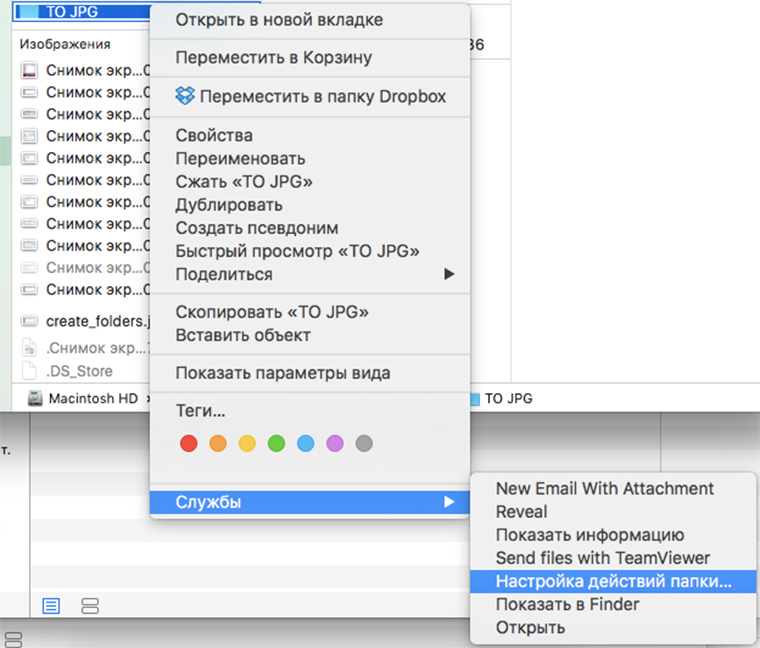This screenshot has width=760, height=648.
Task: Select the gray tag color
Action: coord(364,443)
